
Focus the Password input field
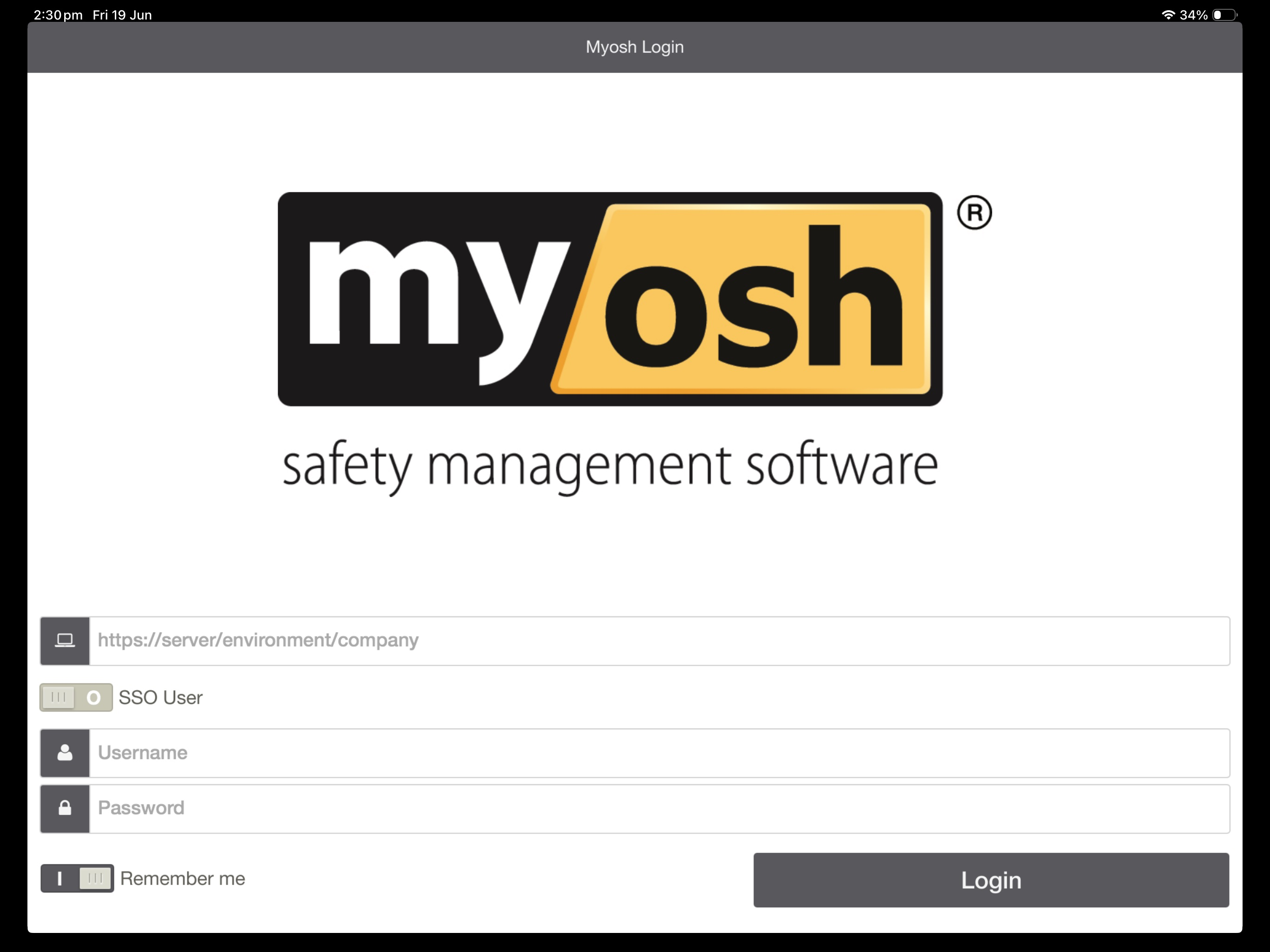pos(659,808)
